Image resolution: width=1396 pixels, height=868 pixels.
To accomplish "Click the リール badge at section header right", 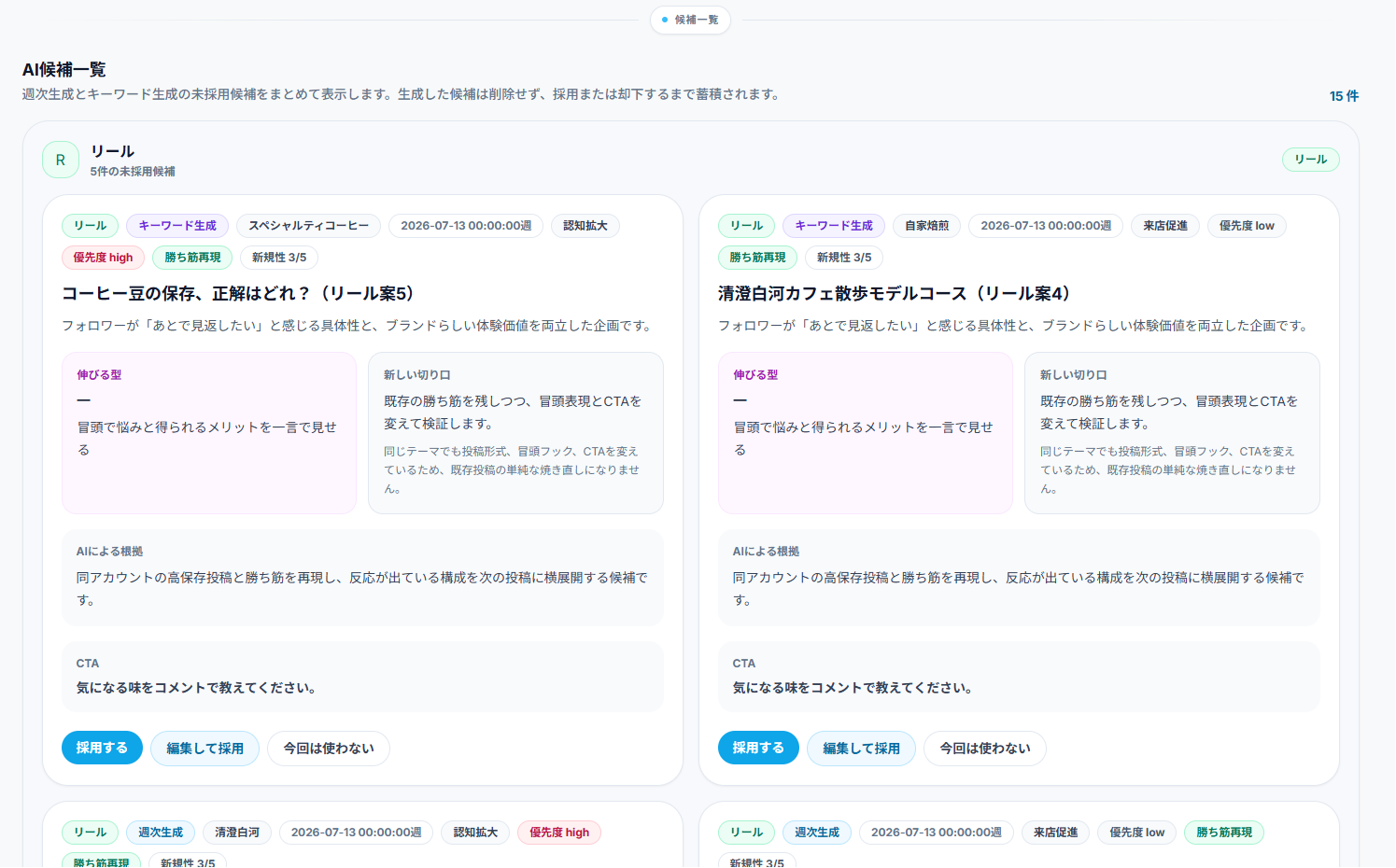I will (x=1310, y=160).
